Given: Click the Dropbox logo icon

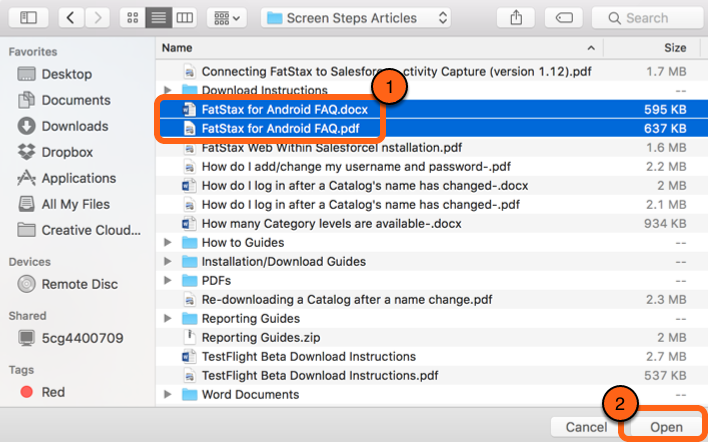Looking at the screenshot, I should [x=26, y=152].
